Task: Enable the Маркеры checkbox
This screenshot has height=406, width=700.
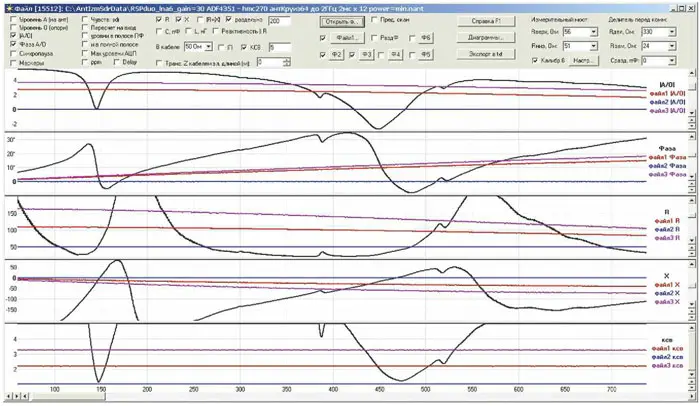Action: (13, 63)
